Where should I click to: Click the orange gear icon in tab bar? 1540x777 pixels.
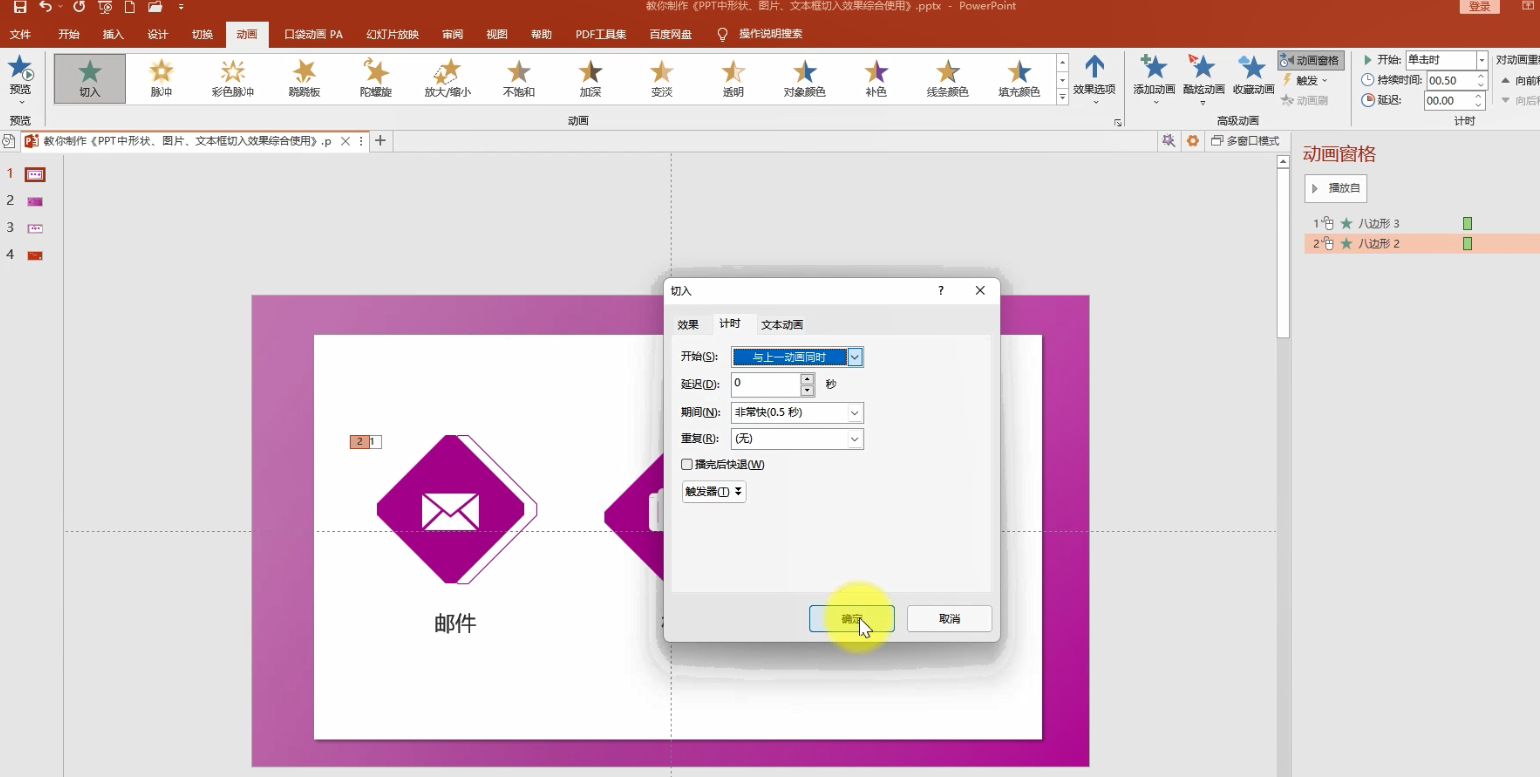1192,141
